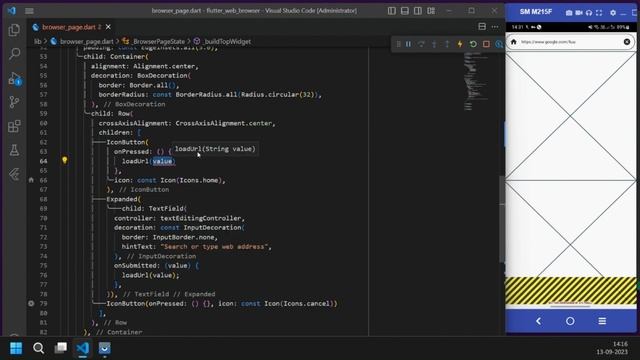The height and width of the screenshot is (360, 640).
Task: Click 'Icons.cancel' text on line 79
Action: (307, 304)
